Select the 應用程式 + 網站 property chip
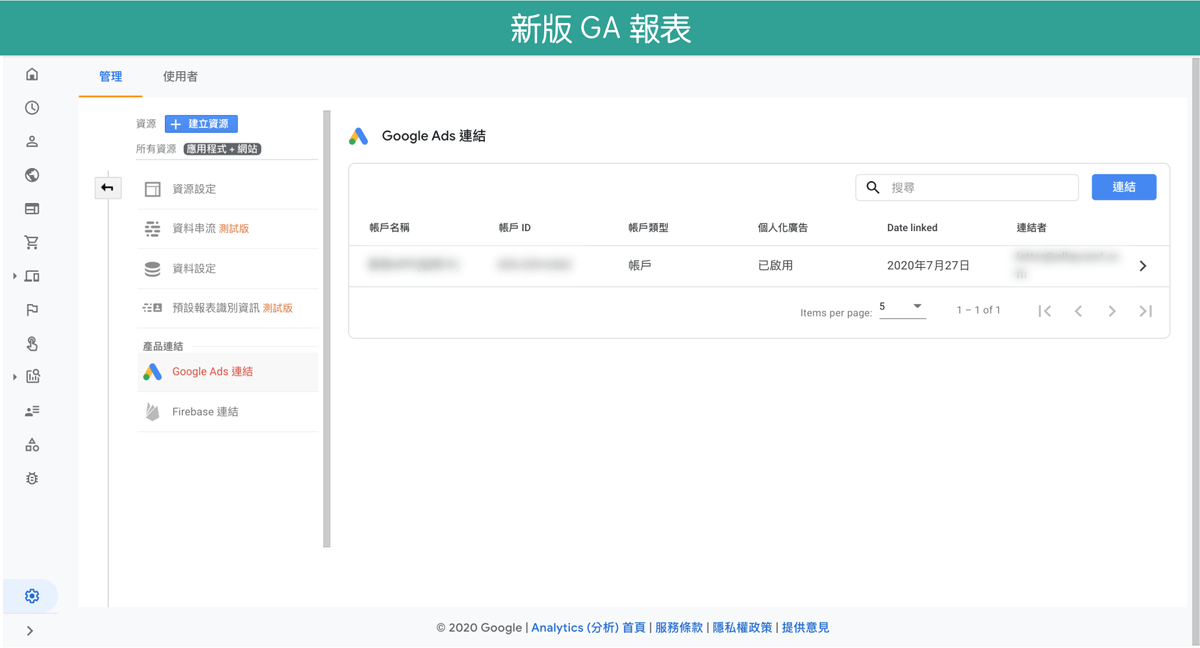The image size is (1200, 648). pos(222,149)
